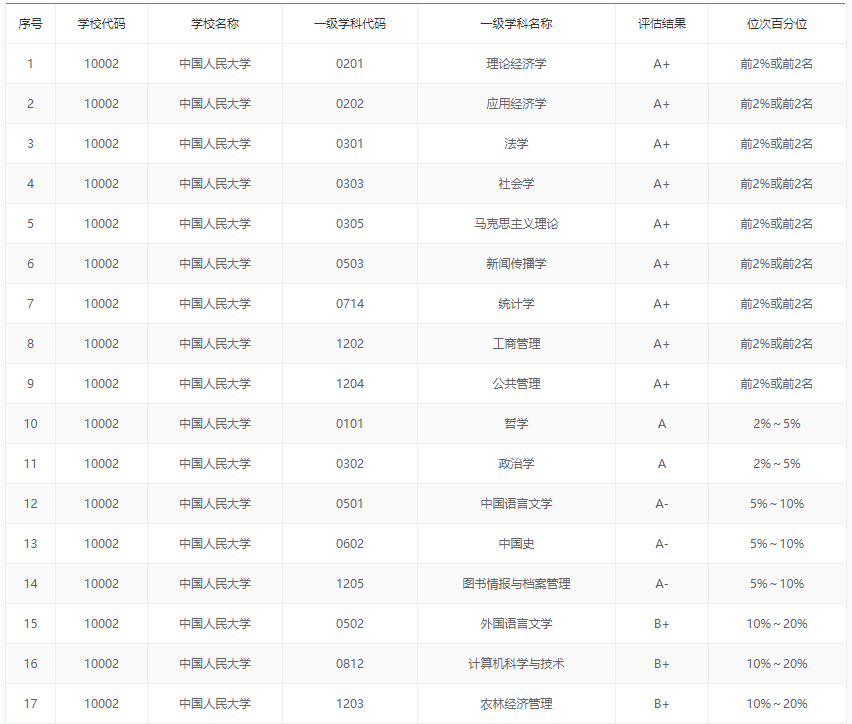Screen dimensions: 852x724
Task: Click the B+ result for 农林经济管理
Action: tap(662, 703)
